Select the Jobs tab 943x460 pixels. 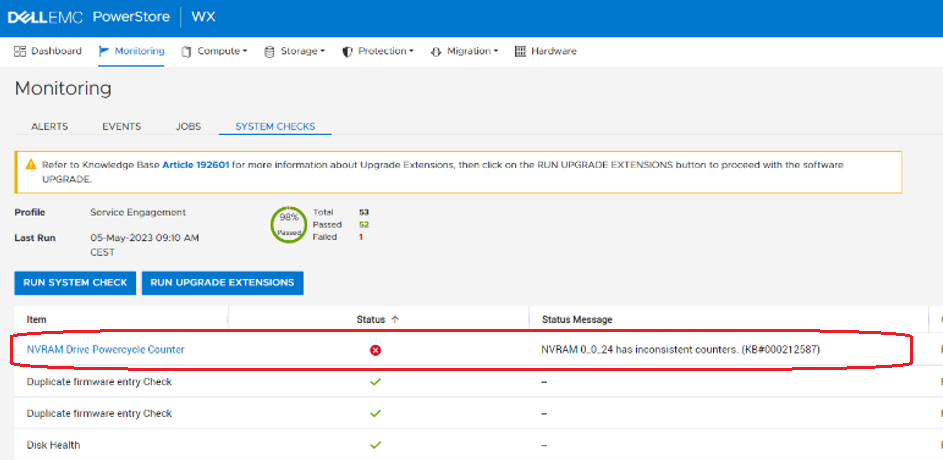pyautogui.click(x=188, y=127)
